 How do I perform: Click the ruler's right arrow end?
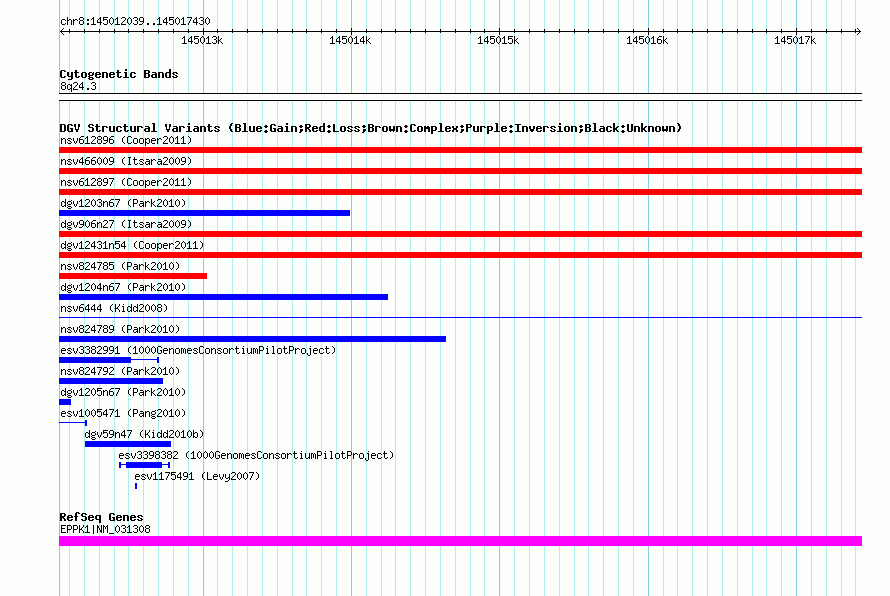[x=859, y=31]
